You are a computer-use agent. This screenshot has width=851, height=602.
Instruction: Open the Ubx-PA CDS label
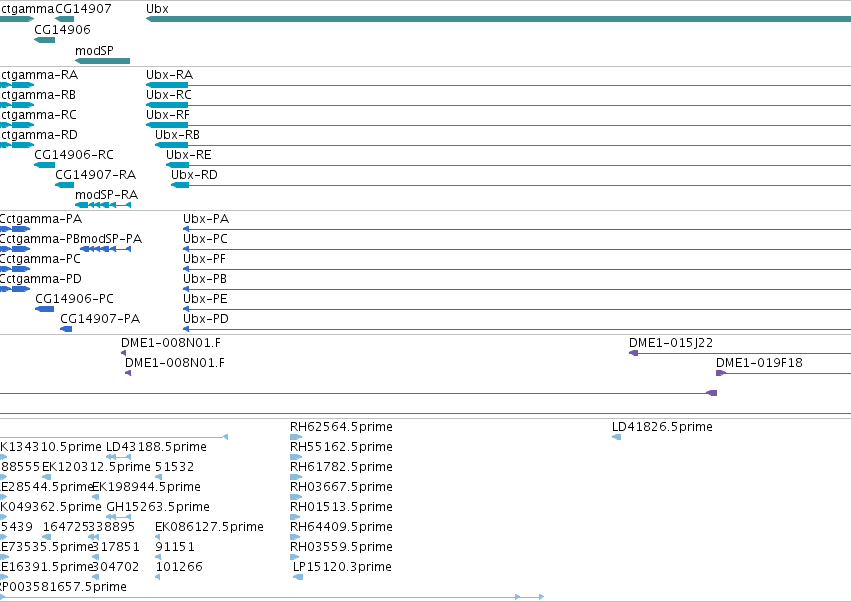point(206,219)
